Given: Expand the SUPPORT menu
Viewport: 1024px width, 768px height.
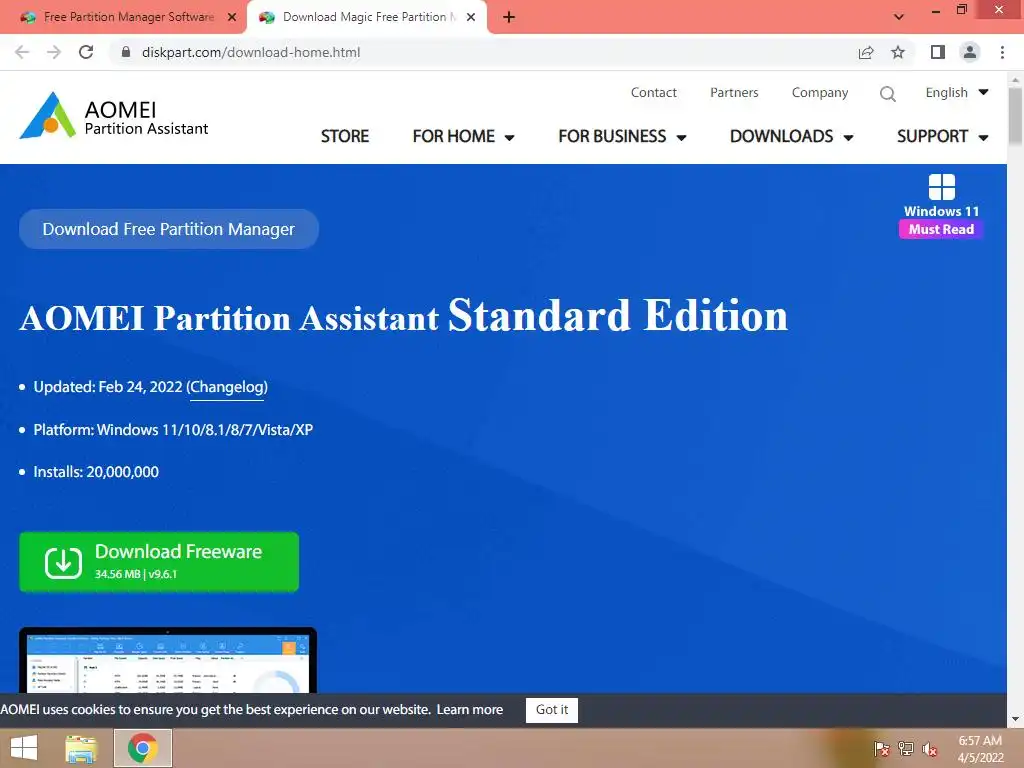Looking at the screenshot, I should click(x=942, y=136).
